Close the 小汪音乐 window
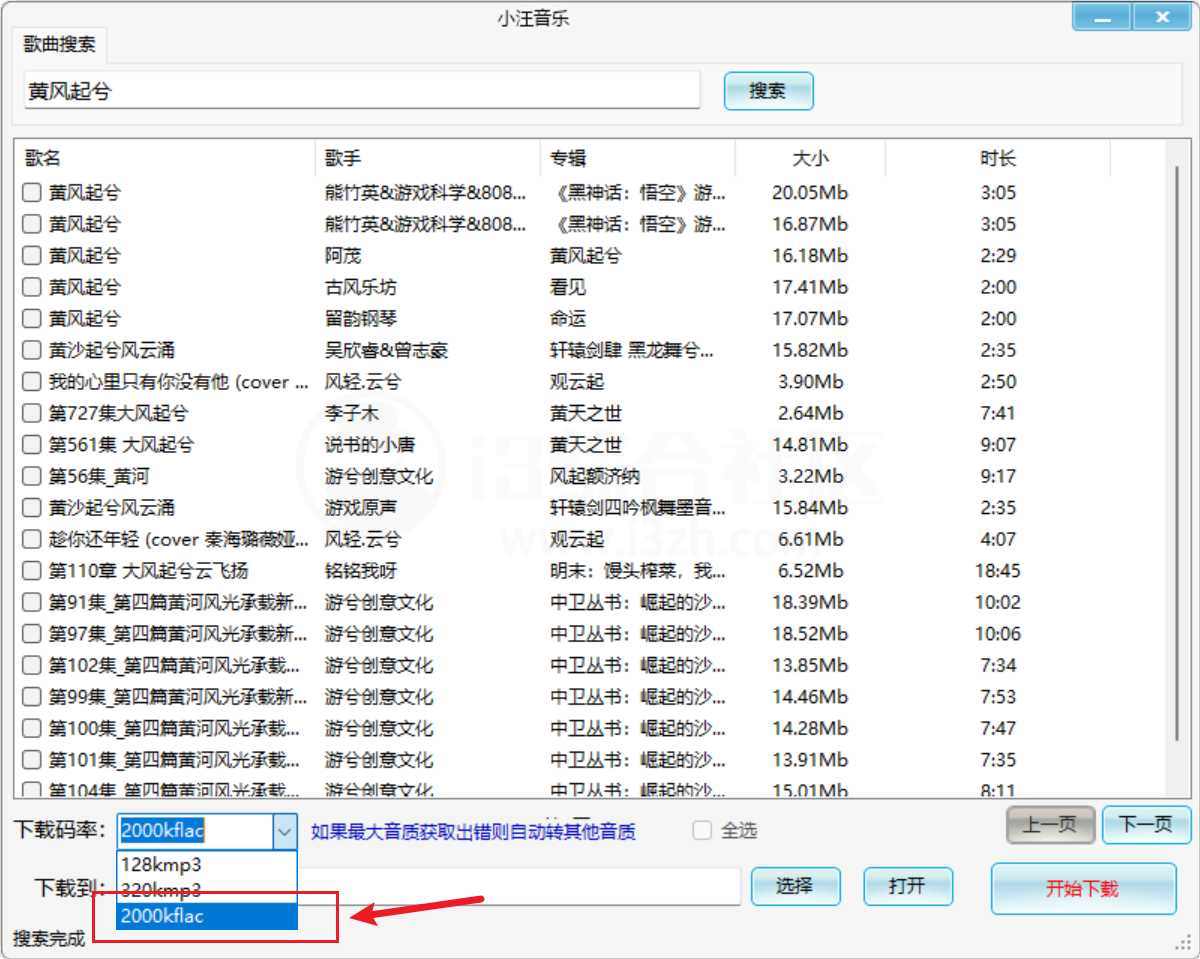The image size is (1200, 959). (x=1162, y=17)
